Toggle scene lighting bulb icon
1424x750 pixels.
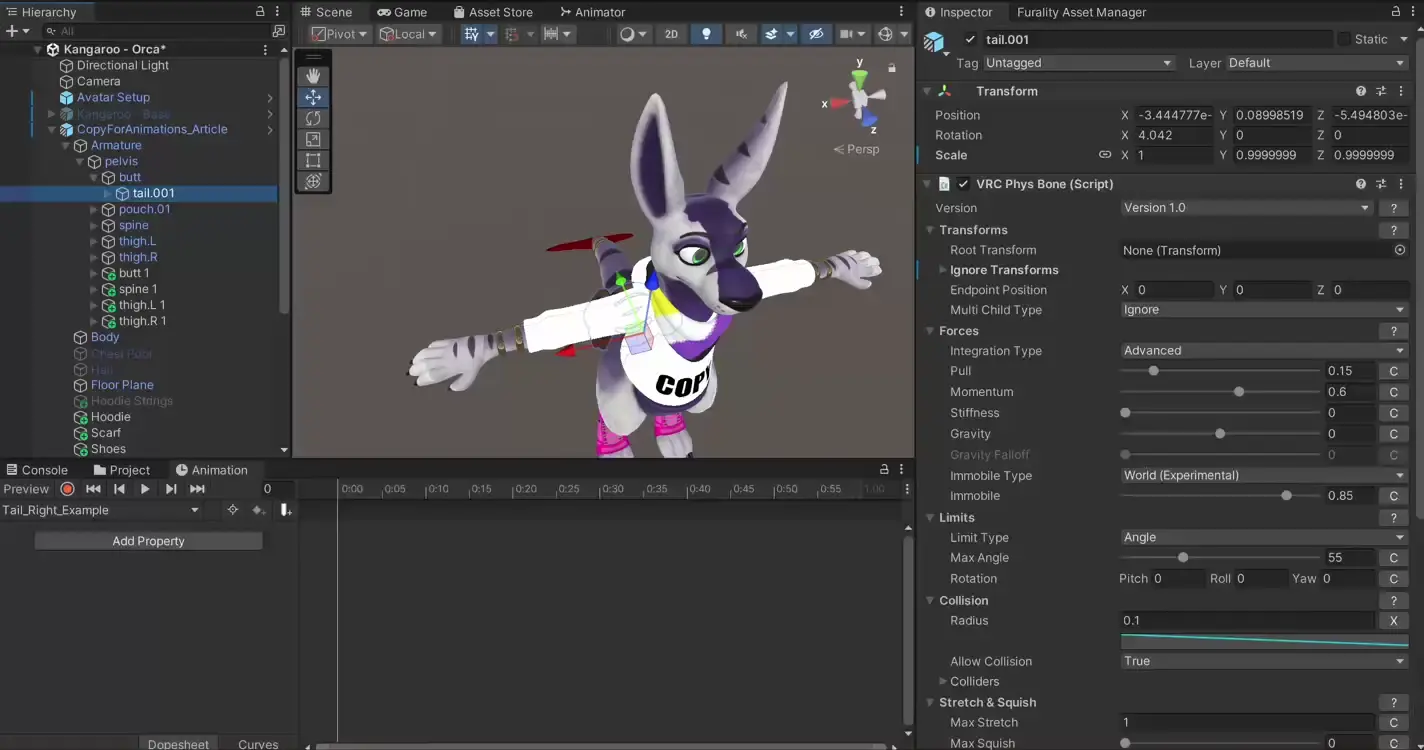click(706, 34)
